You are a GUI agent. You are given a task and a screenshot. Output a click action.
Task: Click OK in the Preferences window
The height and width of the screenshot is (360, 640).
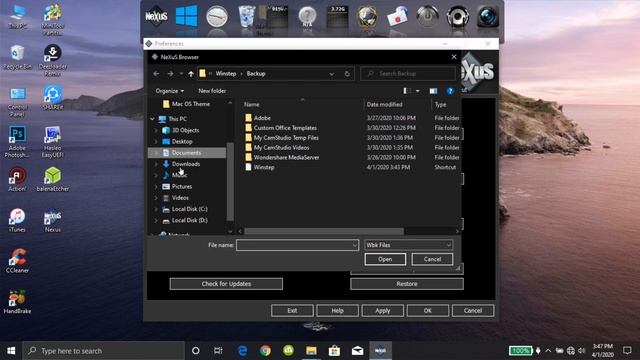pos(428,311)
